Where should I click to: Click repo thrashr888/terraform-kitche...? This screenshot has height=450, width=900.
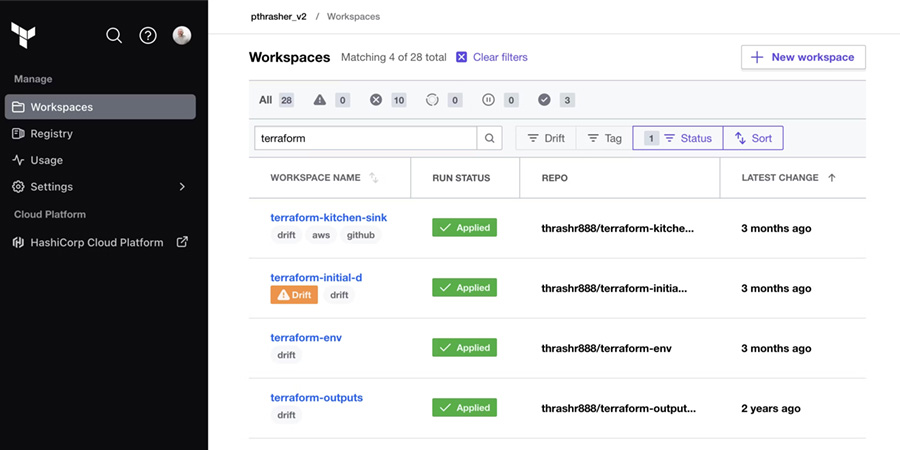618,228
